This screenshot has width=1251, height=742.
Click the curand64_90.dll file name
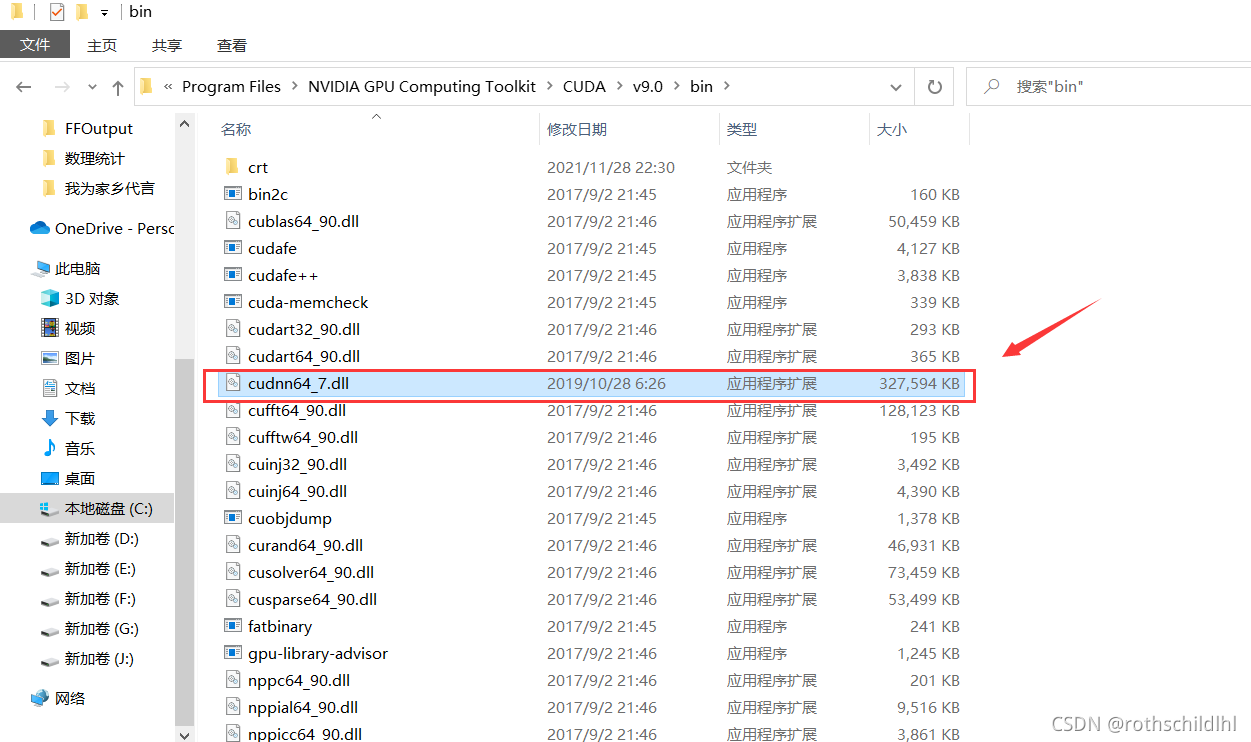tap(305, 545)
